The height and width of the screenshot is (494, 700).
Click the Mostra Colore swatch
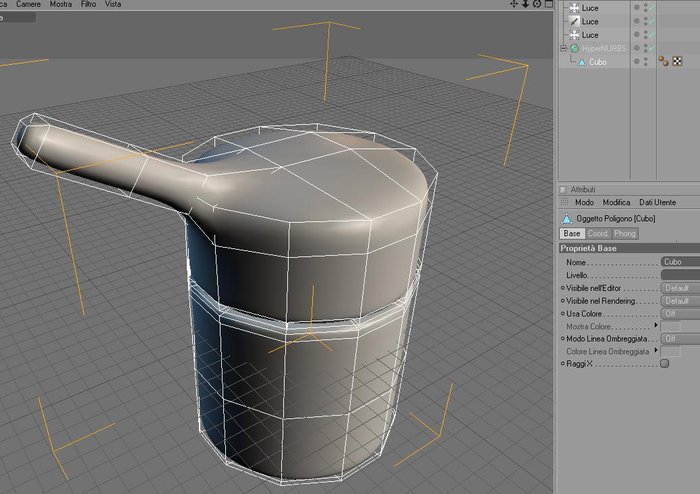pos(671,326)
